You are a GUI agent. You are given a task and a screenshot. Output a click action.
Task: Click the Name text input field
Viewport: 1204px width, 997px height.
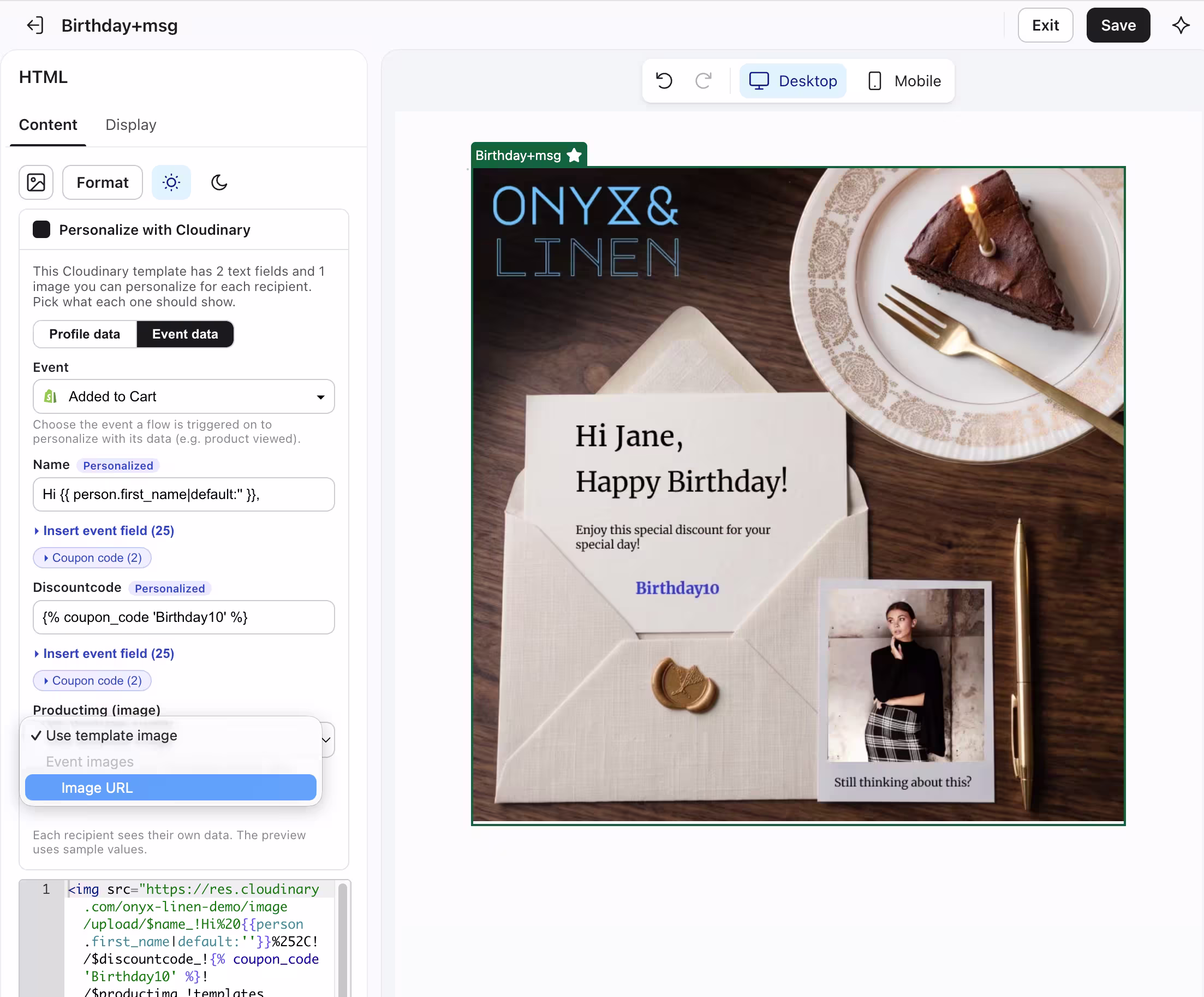(x=183, y=495)
